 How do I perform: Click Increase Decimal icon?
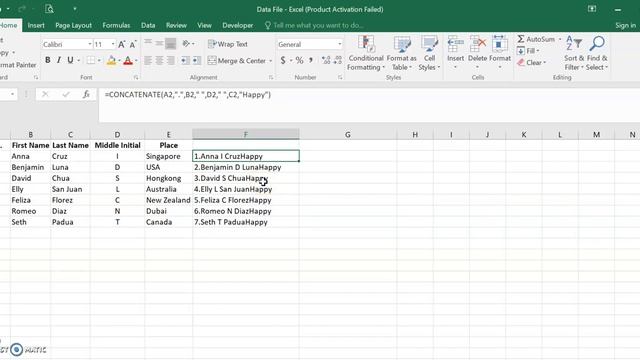326,60
